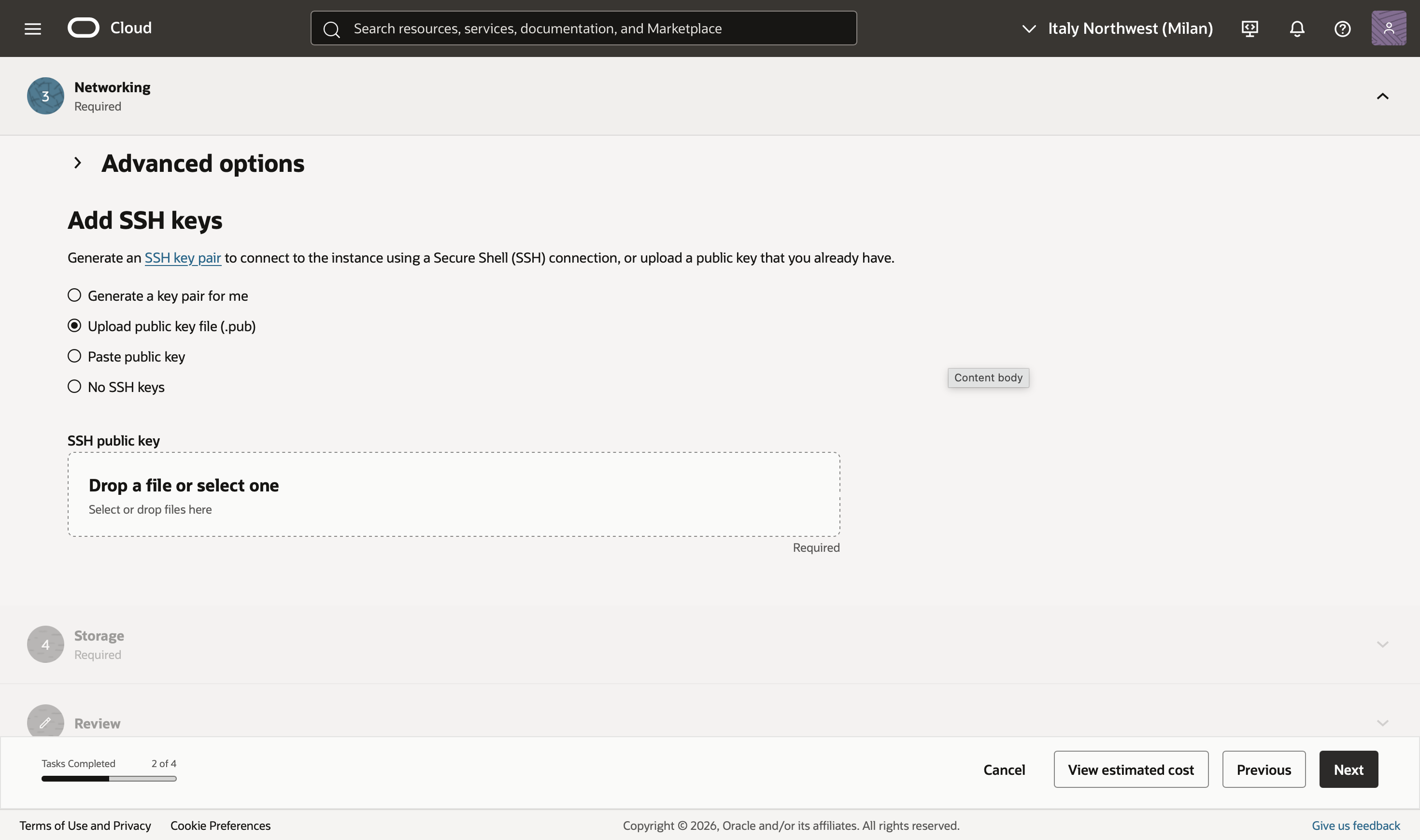1420x840 pixels.
Task: Click the Review pencil step icon
Action: [x=45, y=722]
